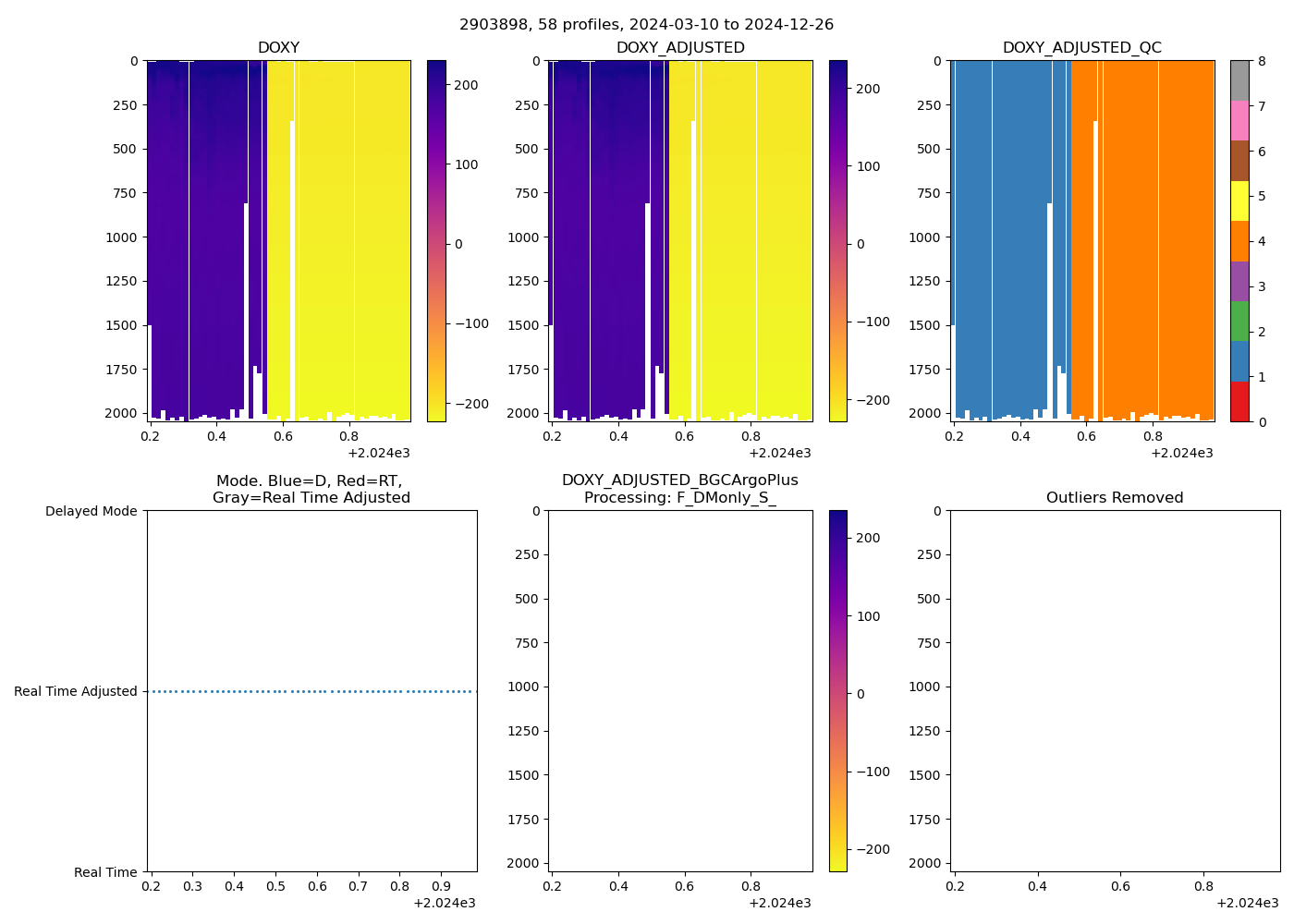Click the DOXY plot title

pos(278,48)
